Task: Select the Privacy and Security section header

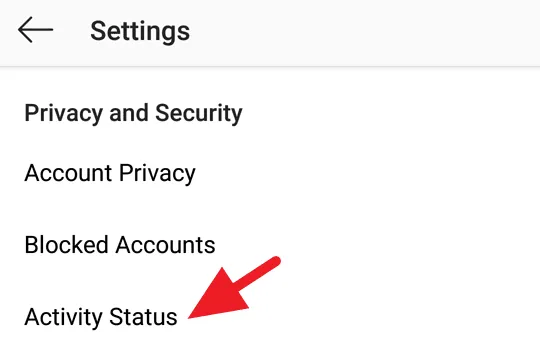Action: [133, 113]
